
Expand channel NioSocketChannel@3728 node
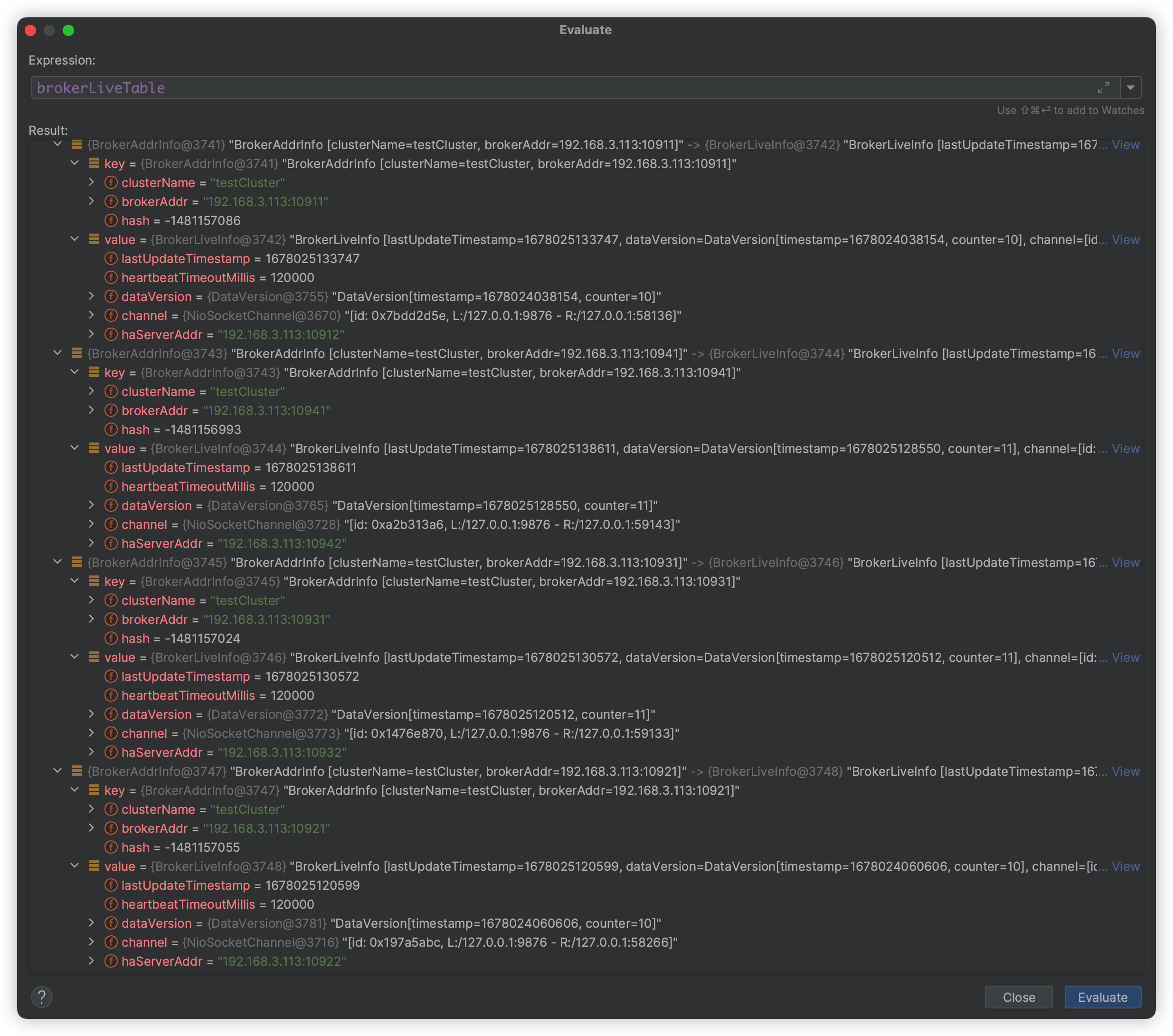click(x=91, y=524)
